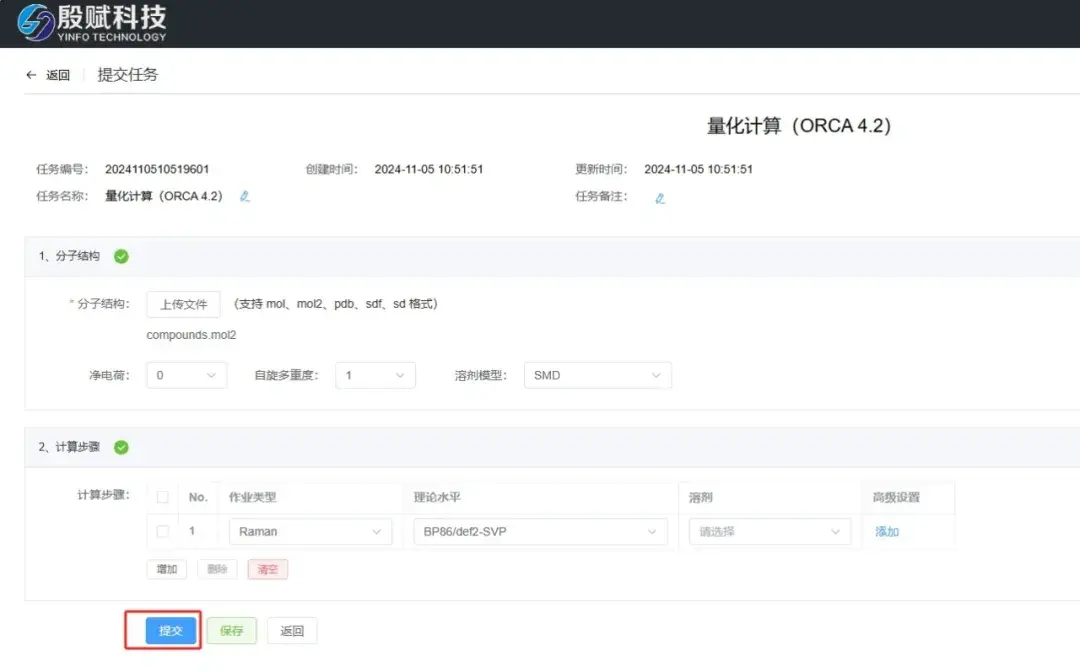Submit the task with the 提交 button
This screenshot has width=1080, height=672.
pos(170,630)
